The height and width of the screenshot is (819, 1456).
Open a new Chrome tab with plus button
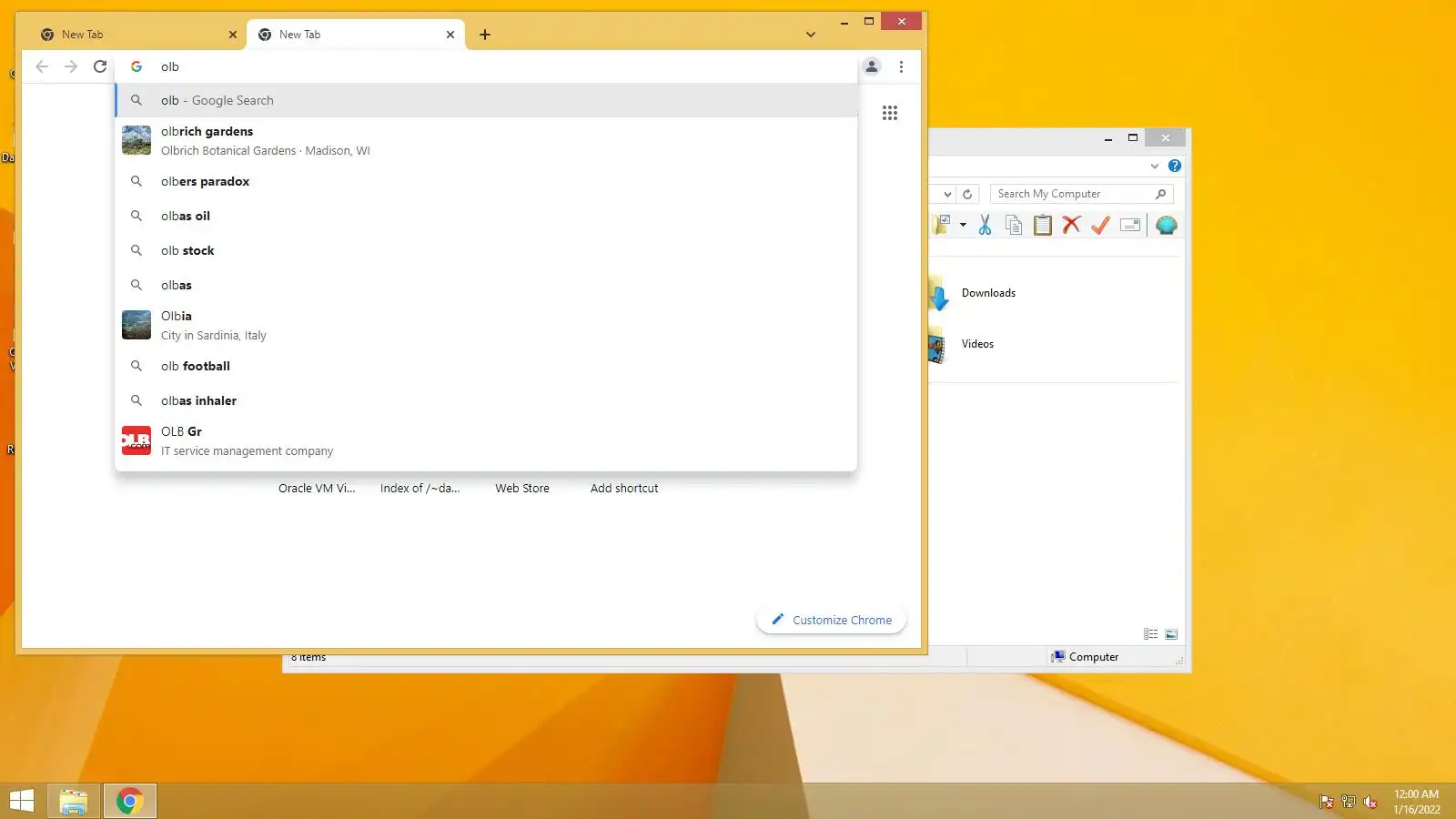(x=485, y=35)
